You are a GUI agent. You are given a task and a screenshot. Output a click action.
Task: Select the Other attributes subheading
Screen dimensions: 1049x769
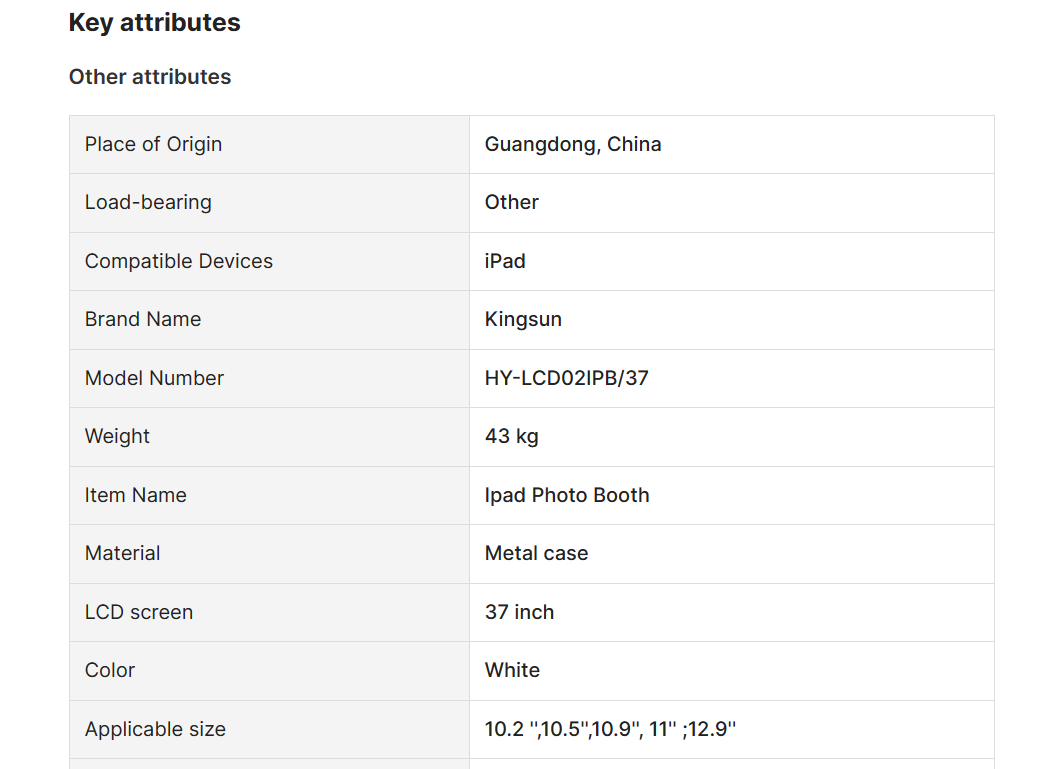click(x=150, y=77)
